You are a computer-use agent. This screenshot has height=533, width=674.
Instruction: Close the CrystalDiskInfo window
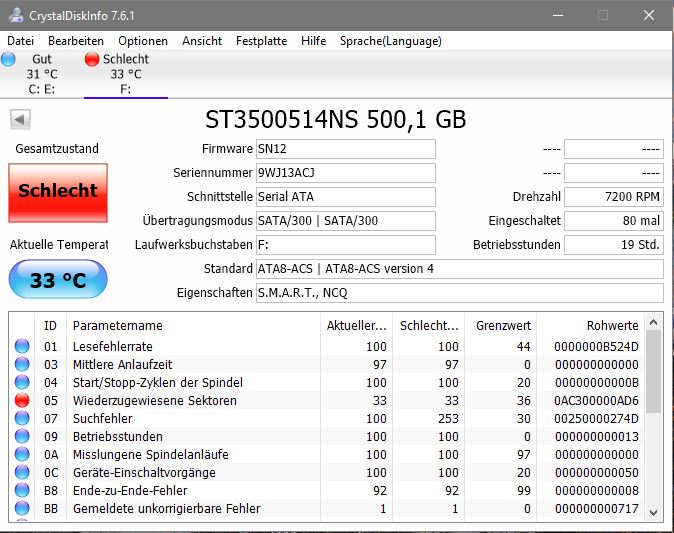click(649, 15)
